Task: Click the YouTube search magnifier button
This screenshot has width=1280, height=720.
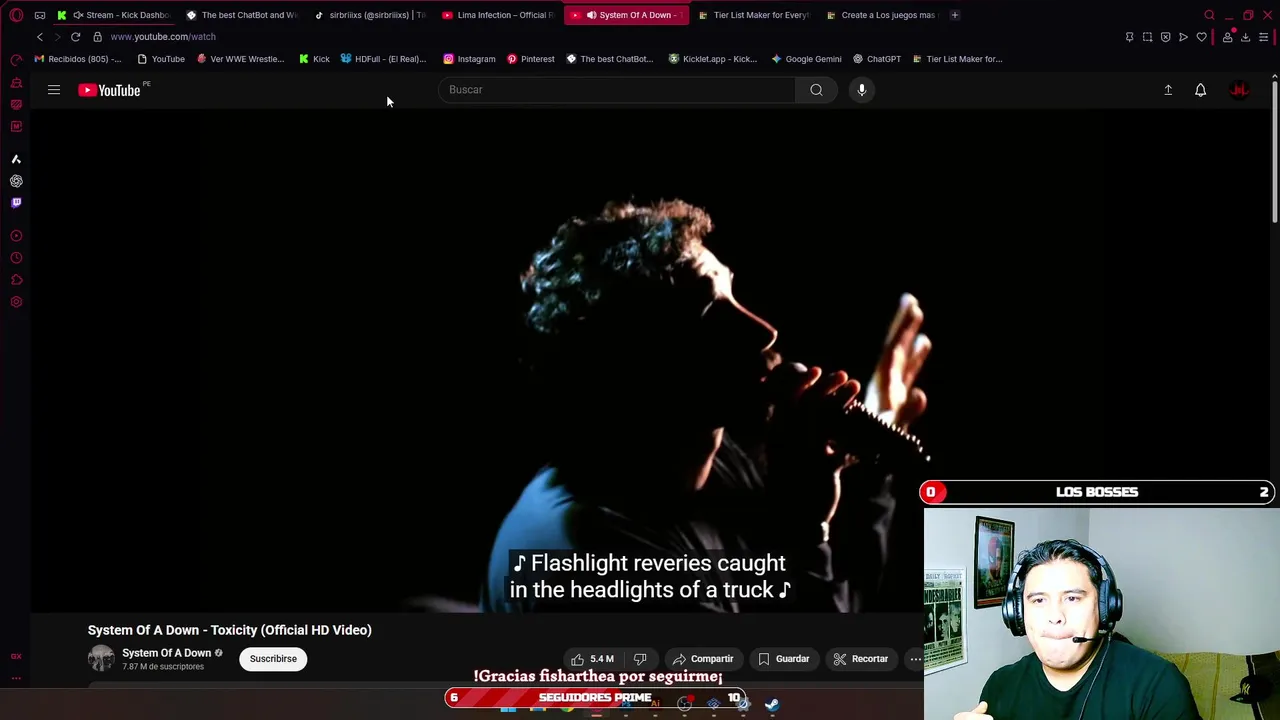Action: point(816,90)
